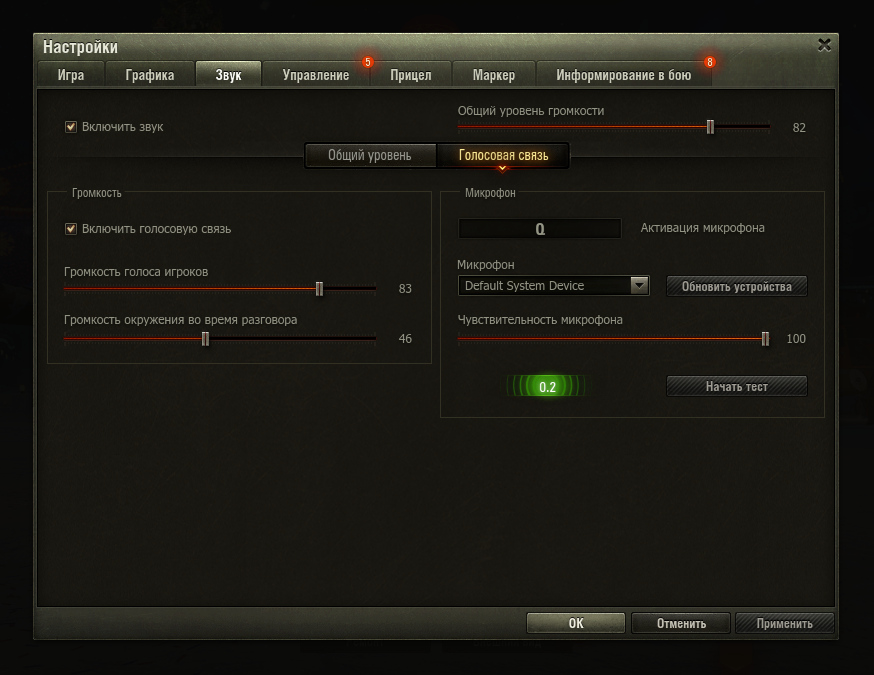Close the Настройки window with the X
This screenshot has width=874, height=675.
click(x=824, y=45)
